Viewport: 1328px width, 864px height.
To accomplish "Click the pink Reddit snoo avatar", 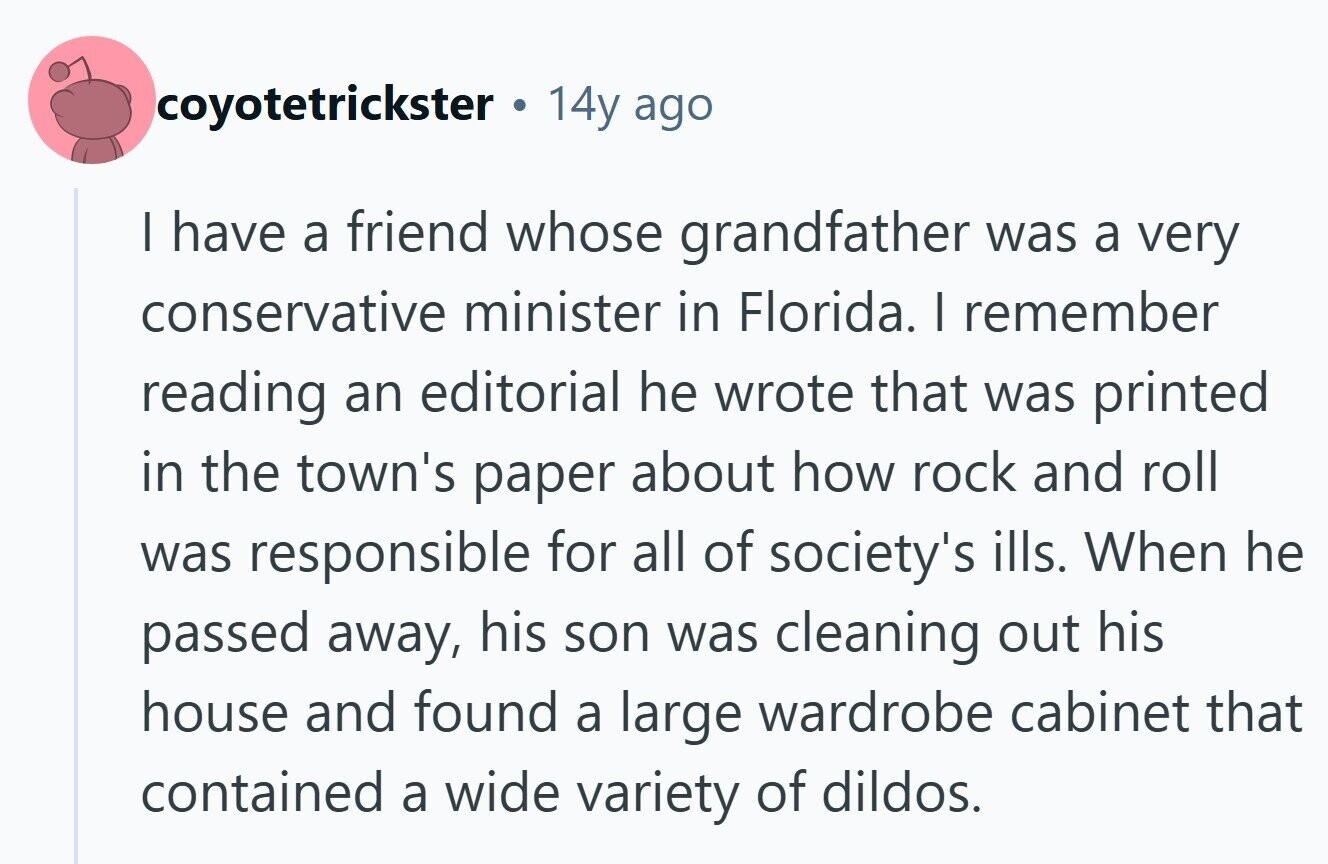I will click(x=91, y=101).
